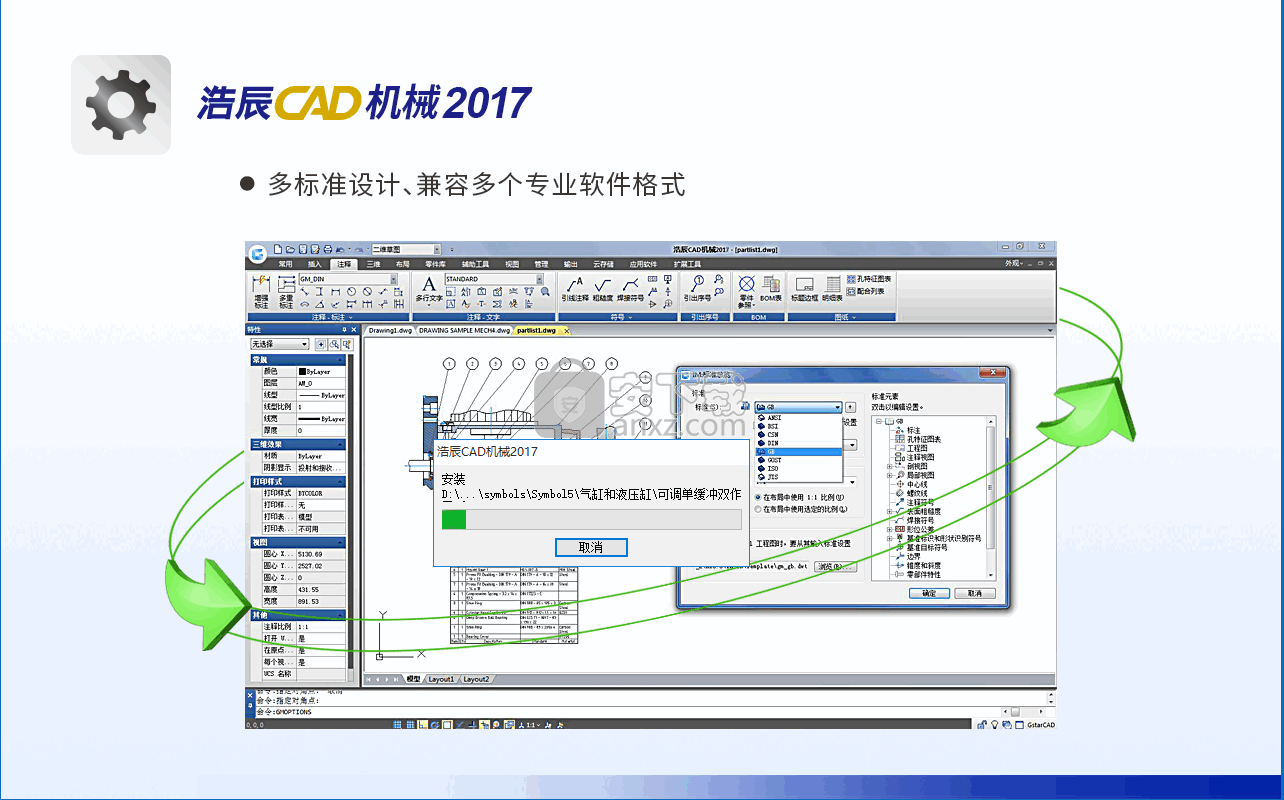Click the Print icon in quick access toolbar
The height and width of the screenshot is (800, 1284).
tap(327, 248)
